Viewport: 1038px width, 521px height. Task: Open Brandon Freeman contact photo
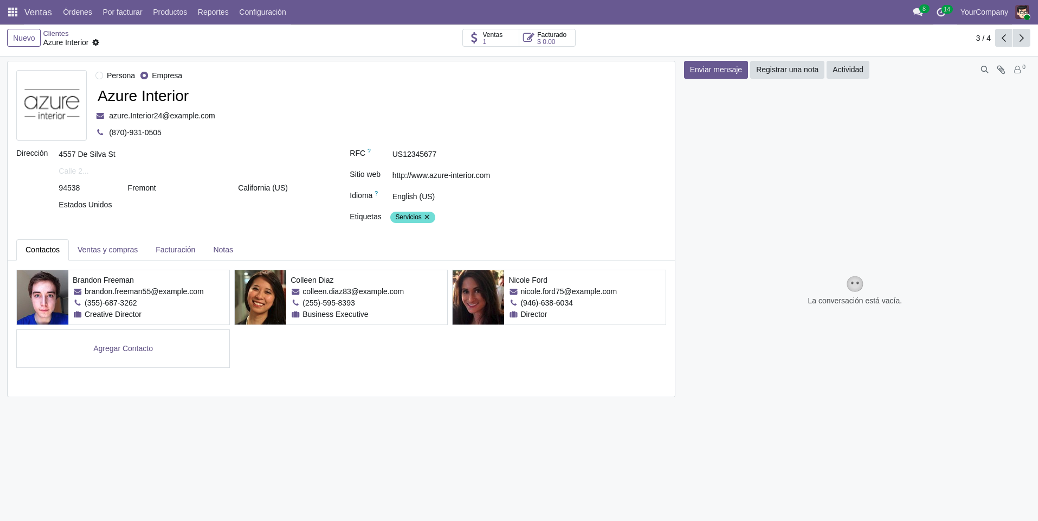point(42,297)
